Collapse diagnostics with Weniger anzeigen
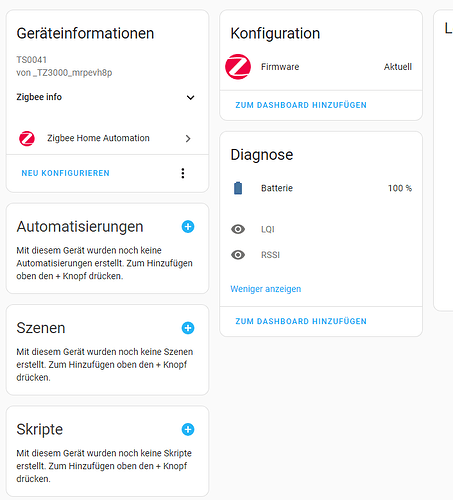 click(x=265, y=289)
